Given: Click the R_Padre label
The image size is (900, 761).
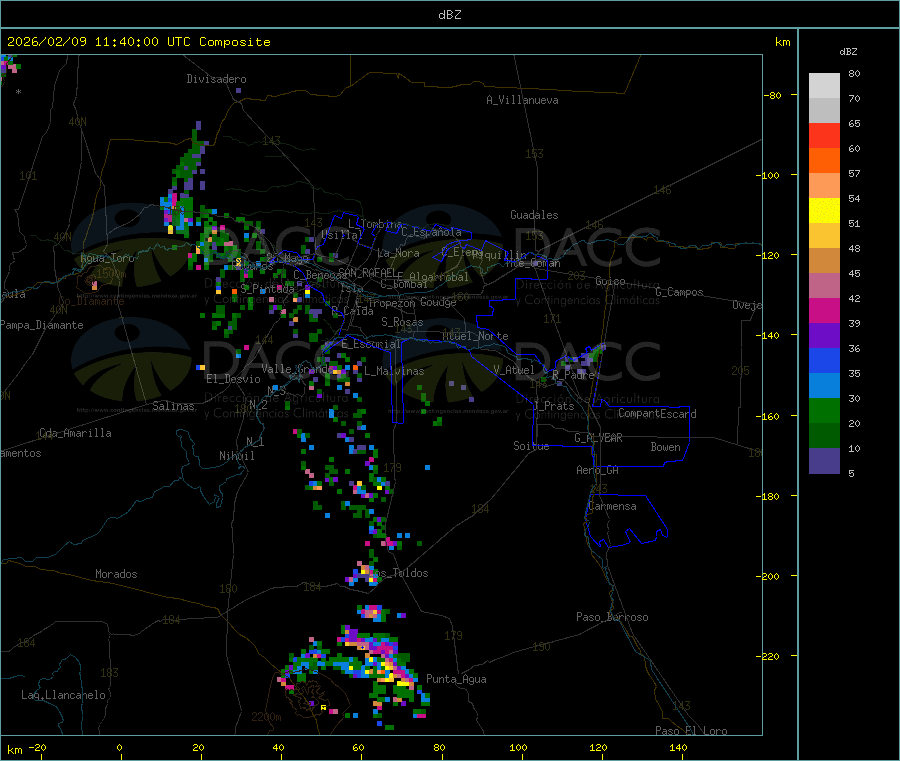Looking at the screenshot, I should (x=573, y=375).
